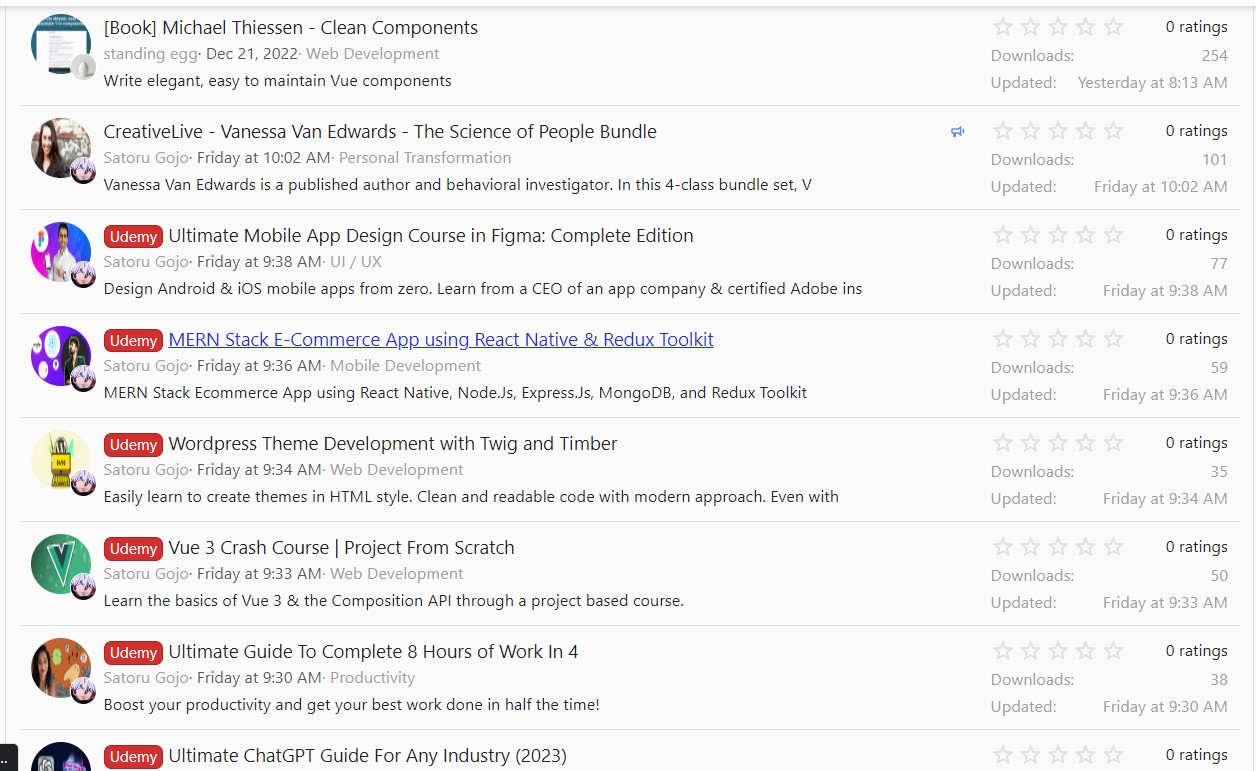Viewport: 1256px width, 771px height.
Task: Open the Personal Transformation category link
Action: [x=425, y=158]
